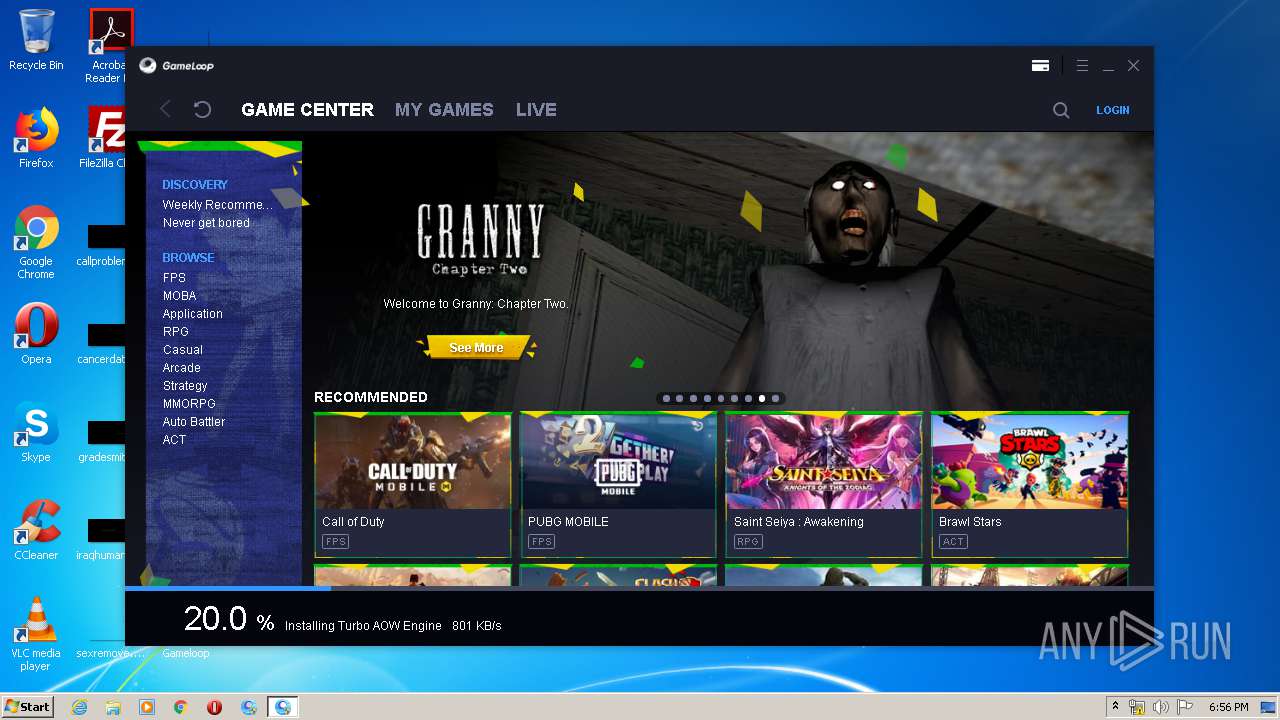Screen dimensions: 1280x720
Task: Open Never get bored in Discovery
Action: pyautogui.click(x=206, y=223)
